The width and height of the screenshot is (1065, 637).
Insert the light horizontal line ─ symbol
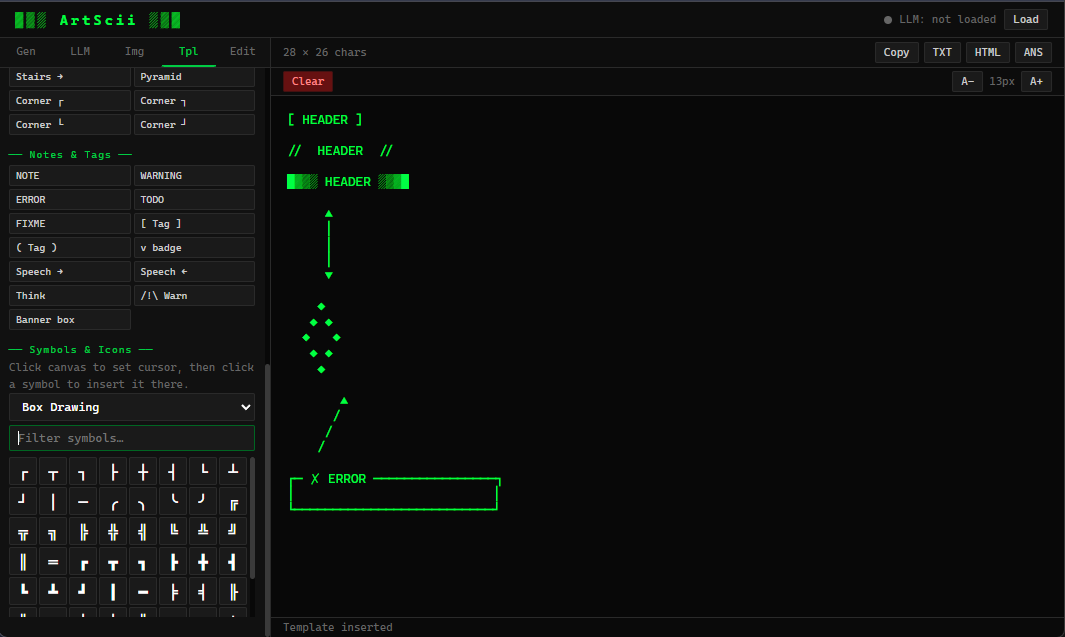(x=83, y=501)
